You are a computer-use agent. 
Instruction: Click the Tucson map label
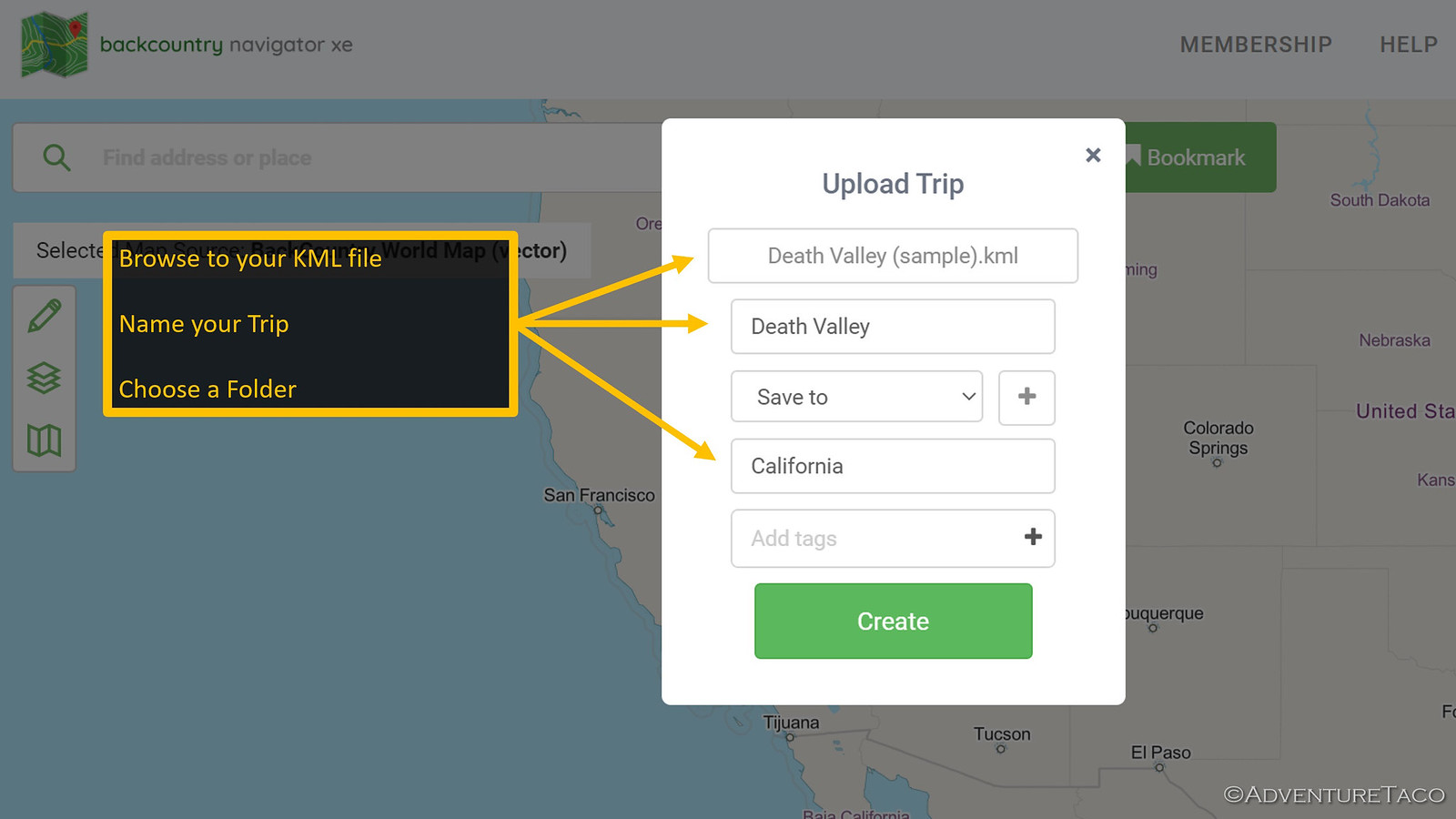pos(1002,733)
